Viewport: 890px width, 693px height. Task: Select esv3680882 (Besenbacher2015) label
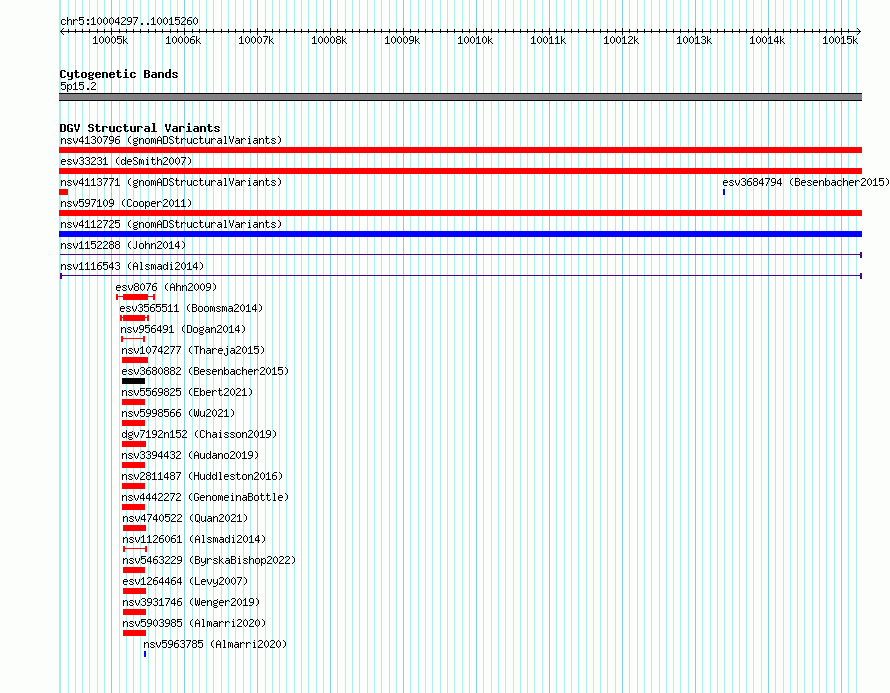click(205, 371)
